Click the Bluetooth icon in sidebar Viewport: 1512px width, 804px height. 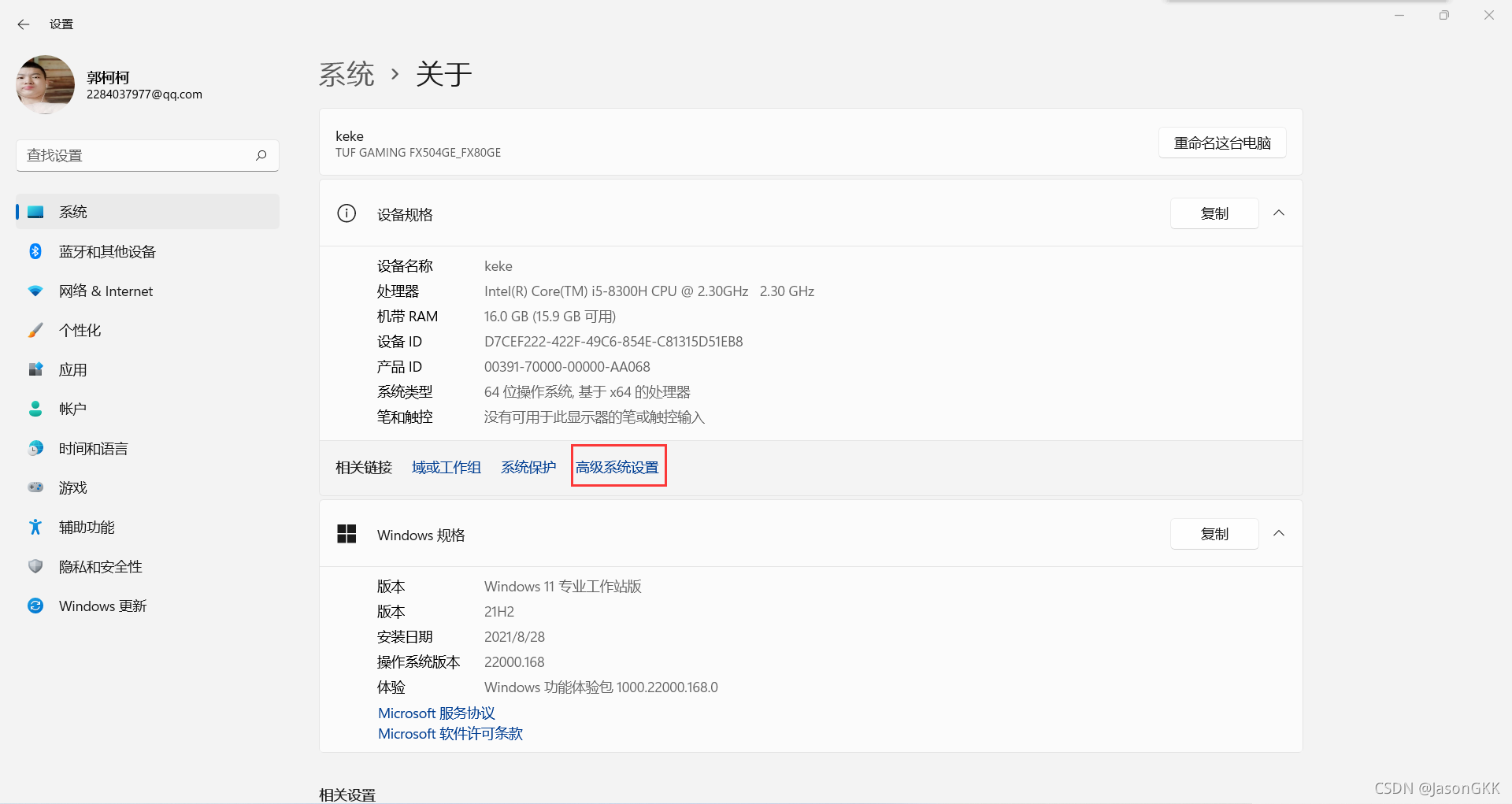click(x=35, y=251)
